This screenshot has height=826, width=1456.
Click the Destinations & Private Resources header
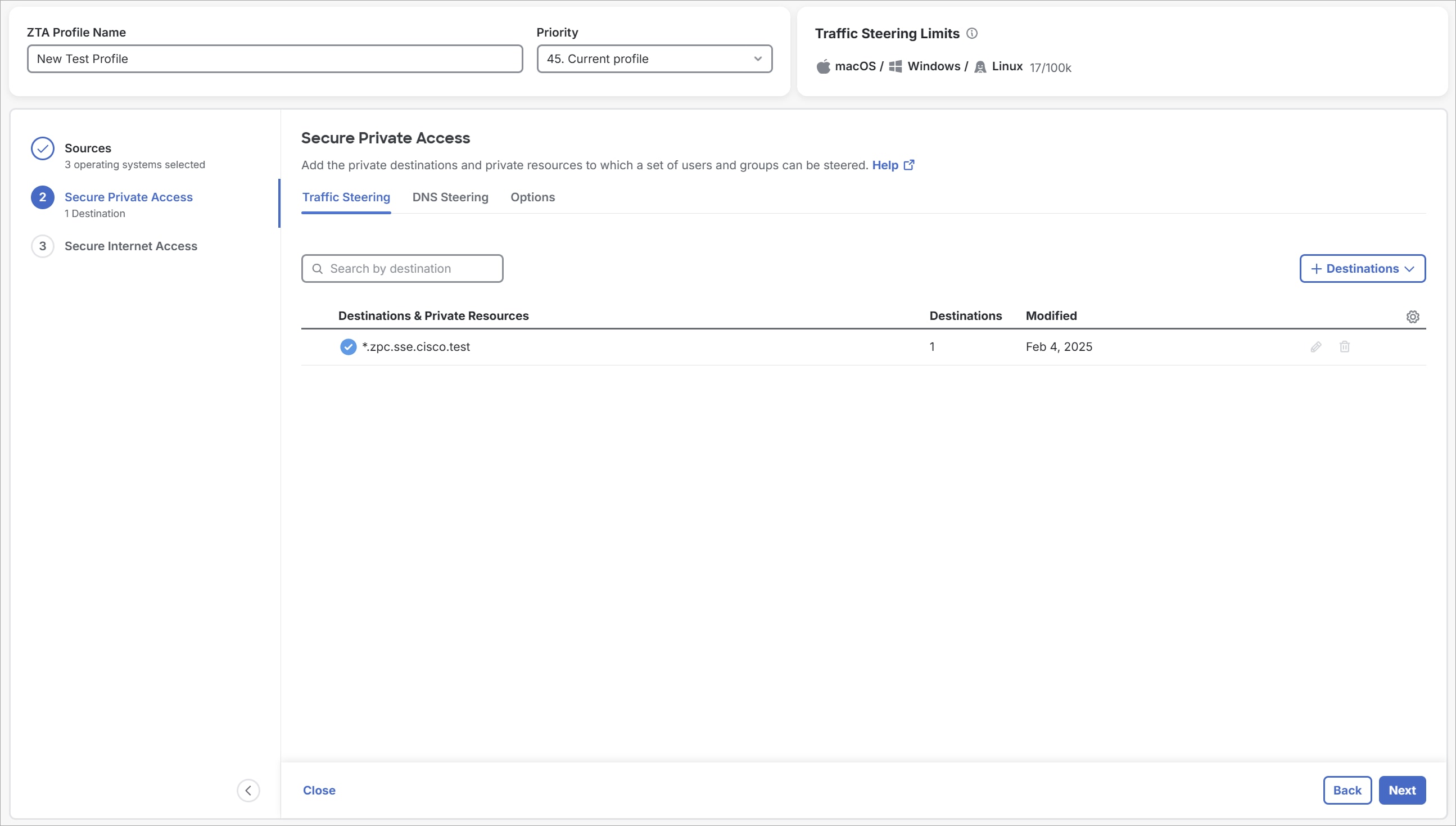coord(433,316)
